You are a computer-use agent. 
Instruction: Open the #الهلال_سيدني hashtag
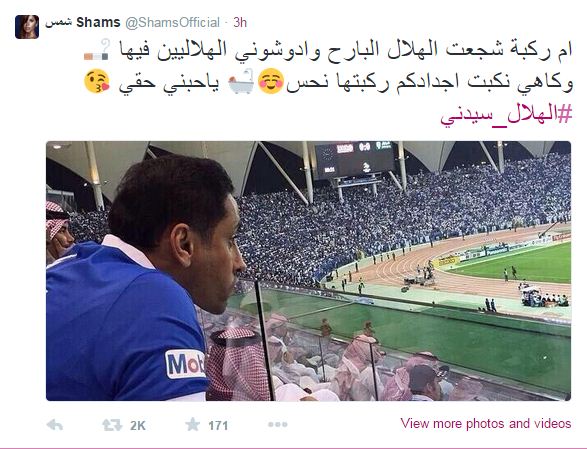(x=506, y=114)
